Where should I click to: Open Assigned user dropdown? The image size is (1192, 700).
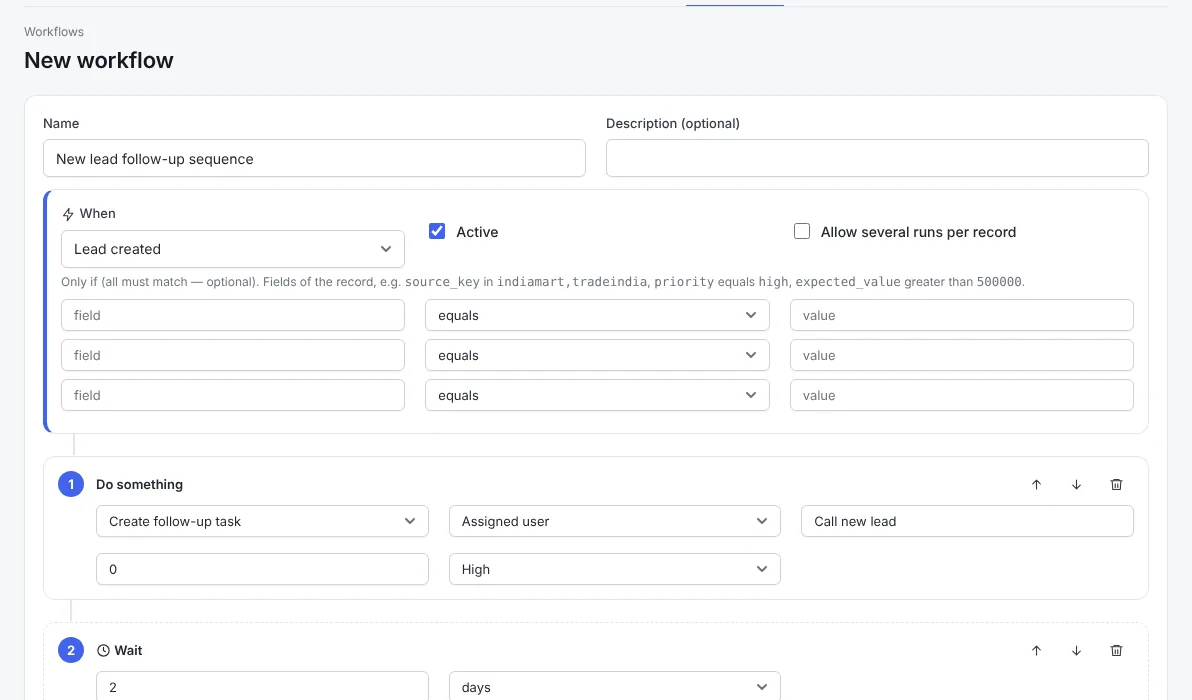tap(614, 521)
